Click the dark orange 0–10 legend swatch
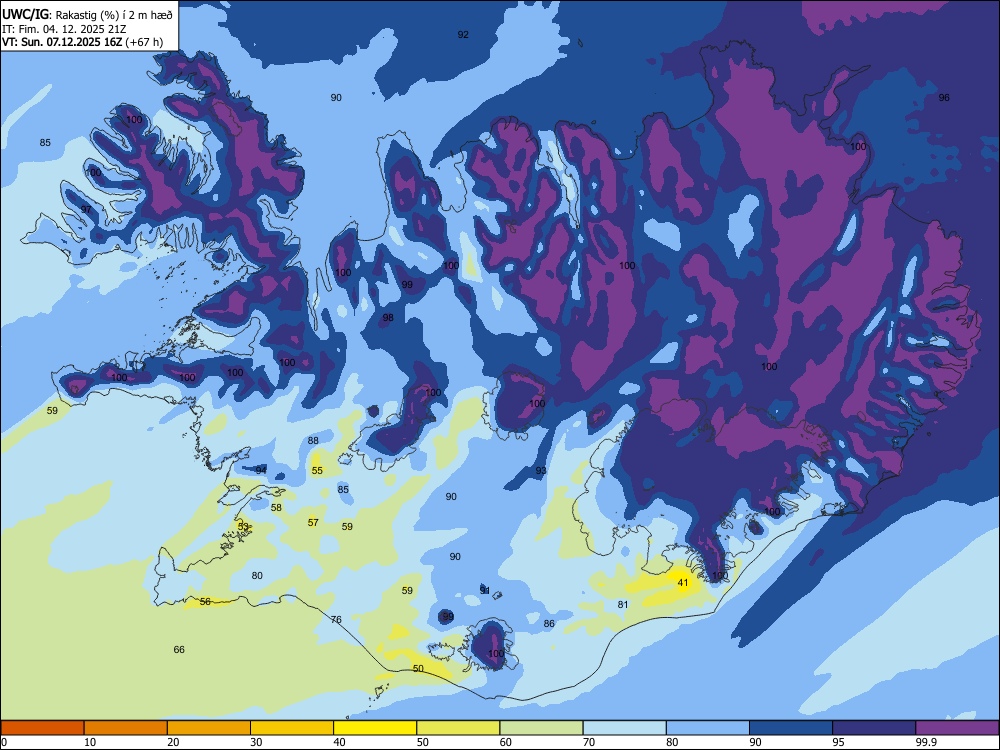 (x=42, y=728)
